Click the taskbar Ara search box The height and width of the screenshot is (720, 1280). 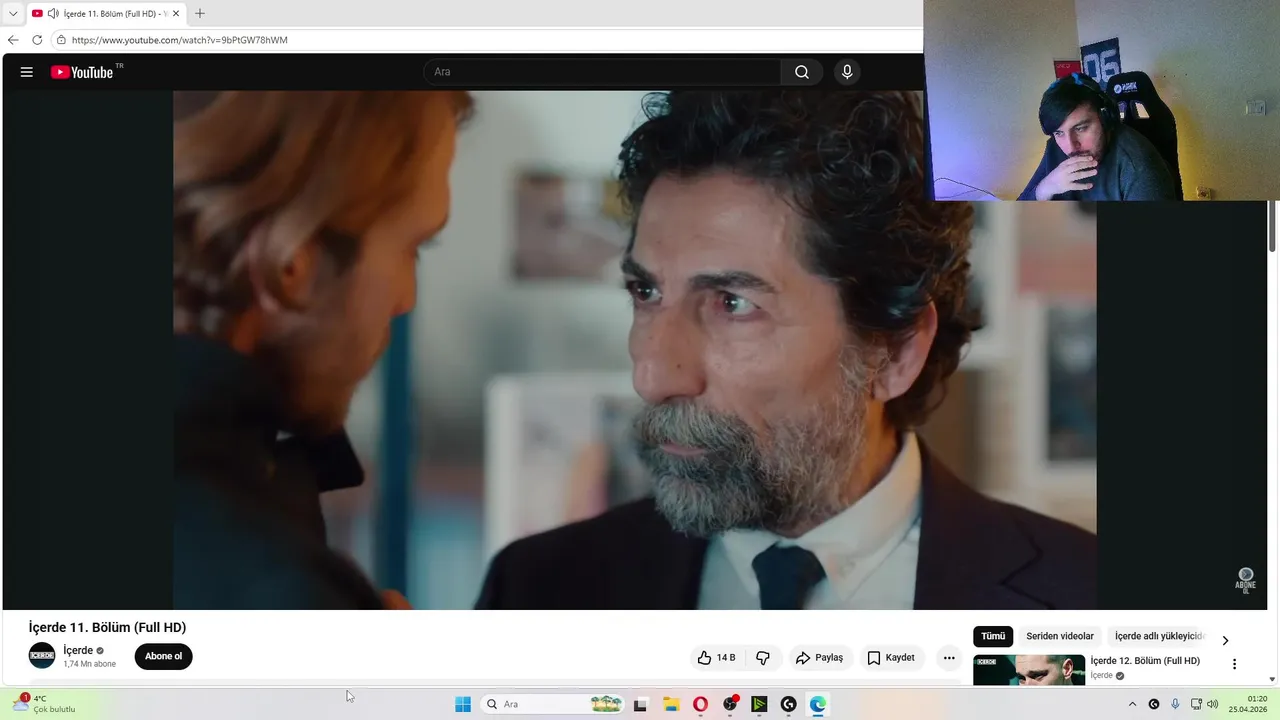552,704
